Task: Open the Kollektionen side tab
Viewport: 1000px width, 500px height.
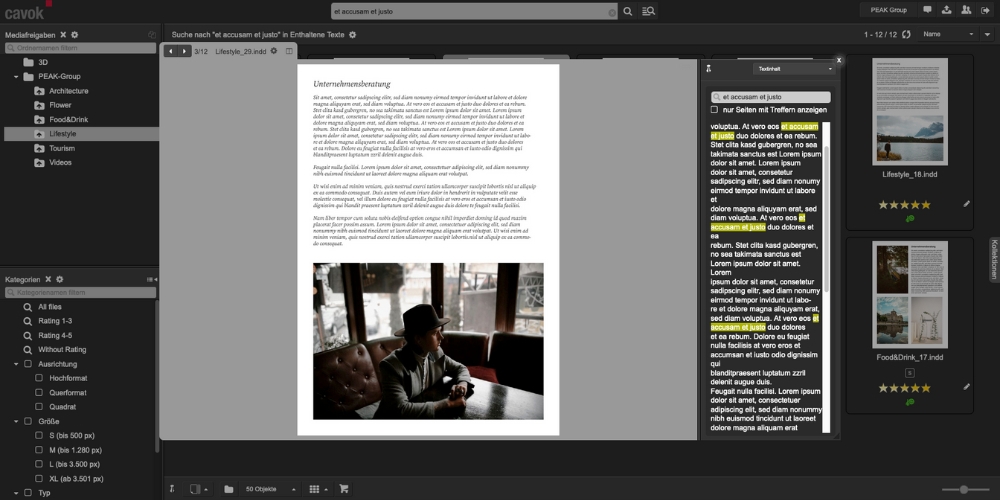Action: 994,259
